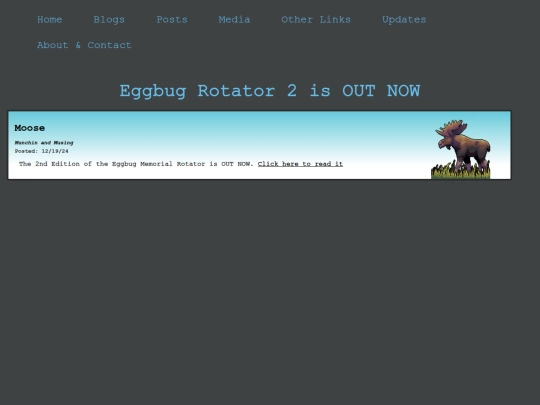Image resolution: width=540 pixels, height=405 pixels.
Task: Open the Posts section
Action: pyautogui.click(x=172, y=20)
